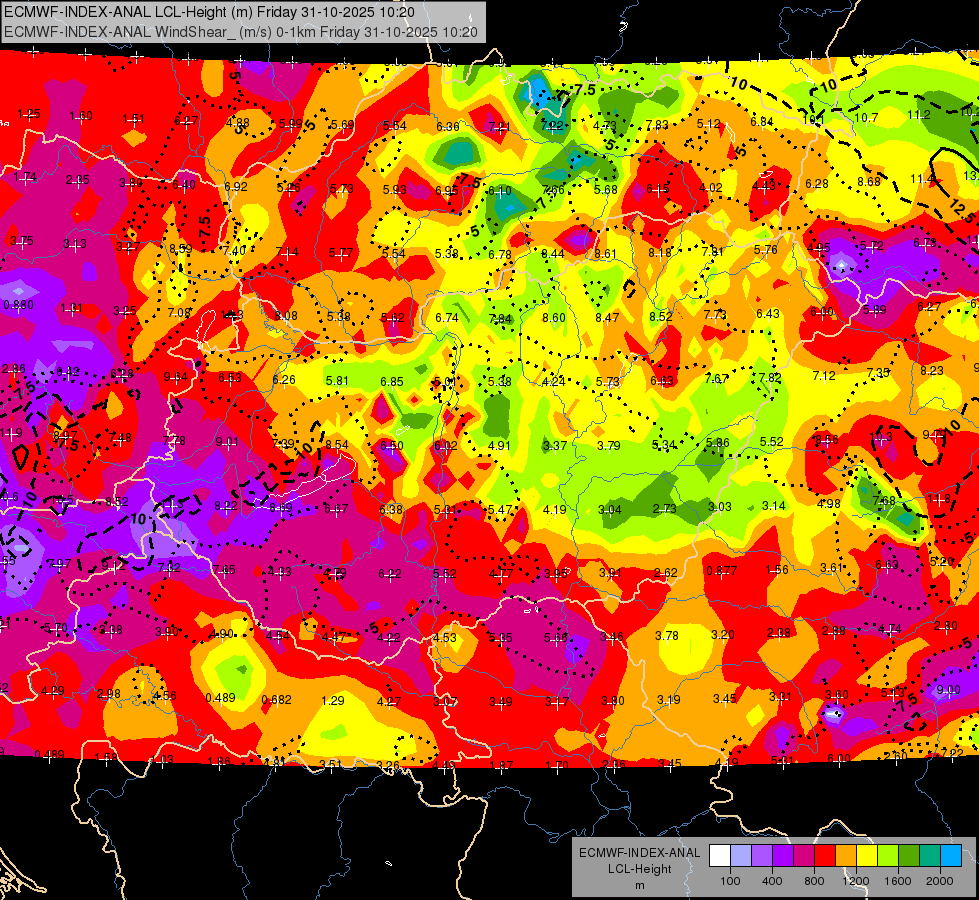Screen dimensions: 979x900
Task: Click the wind shear value 11.2
Action: coord(919,115)
